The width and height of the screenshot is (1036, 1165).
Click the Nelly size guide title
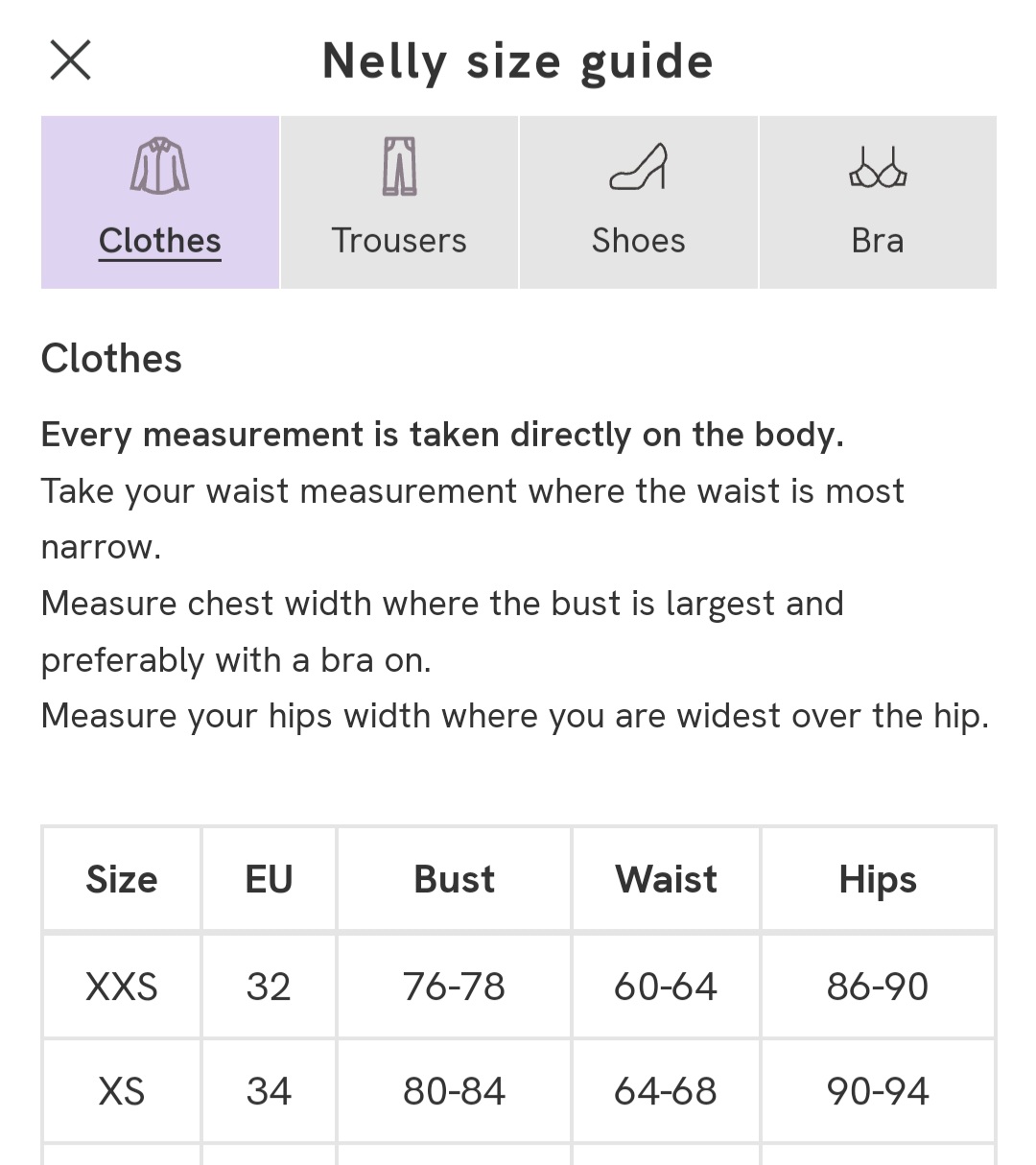518,61
